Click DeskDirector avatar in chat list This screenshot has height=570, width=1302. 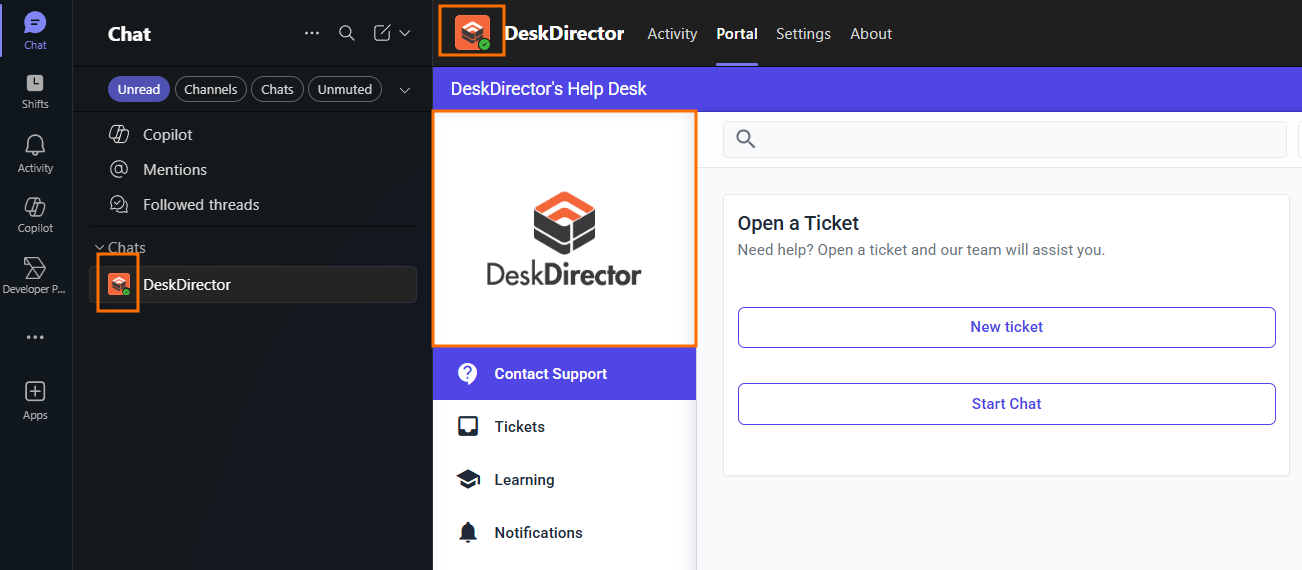coord(119,284)
